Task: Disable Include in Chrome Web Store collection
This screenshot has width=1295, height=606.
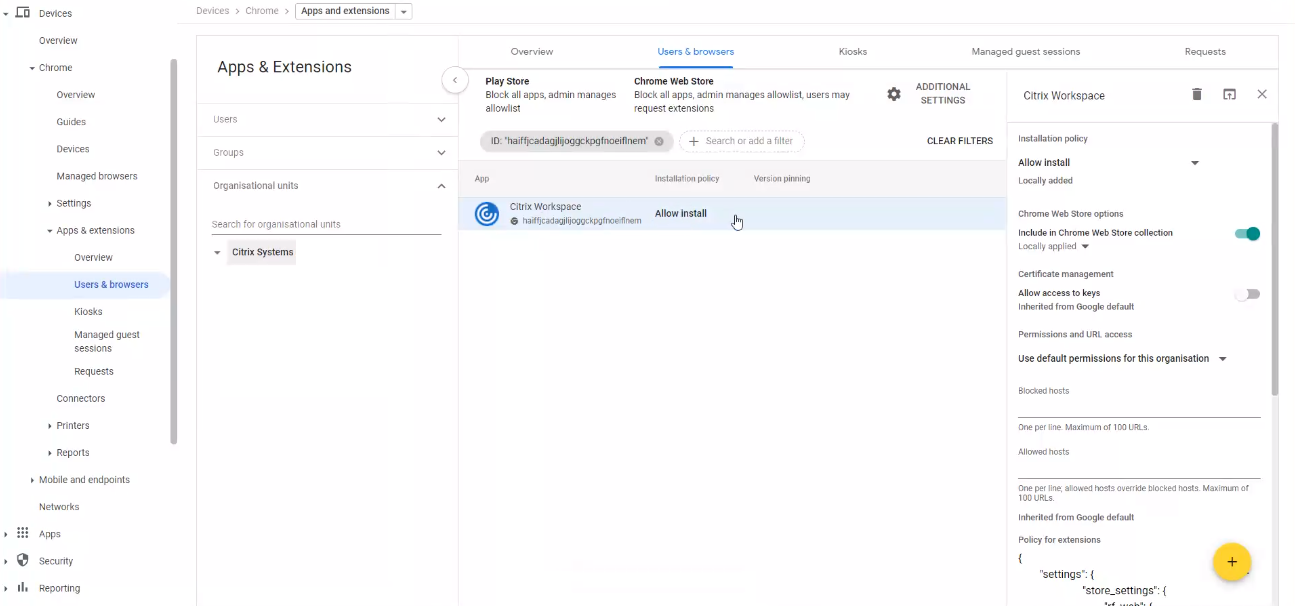Action: (1246, 234)
